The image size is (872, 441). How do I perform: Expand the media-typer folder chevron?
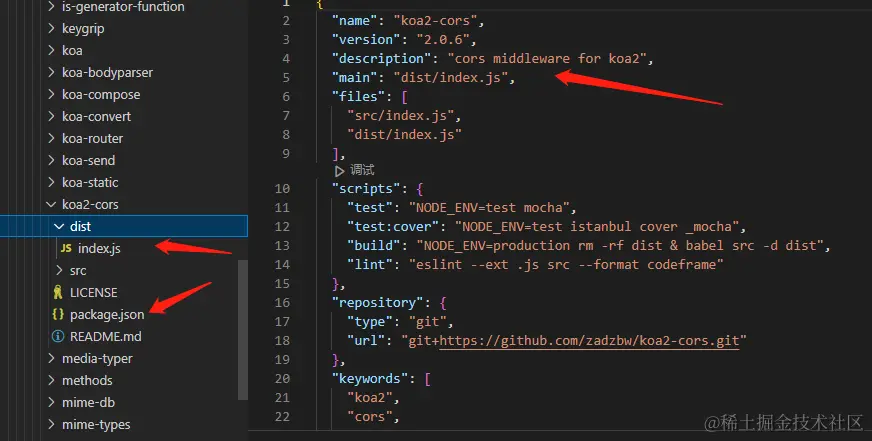click(x=51, y=359)
